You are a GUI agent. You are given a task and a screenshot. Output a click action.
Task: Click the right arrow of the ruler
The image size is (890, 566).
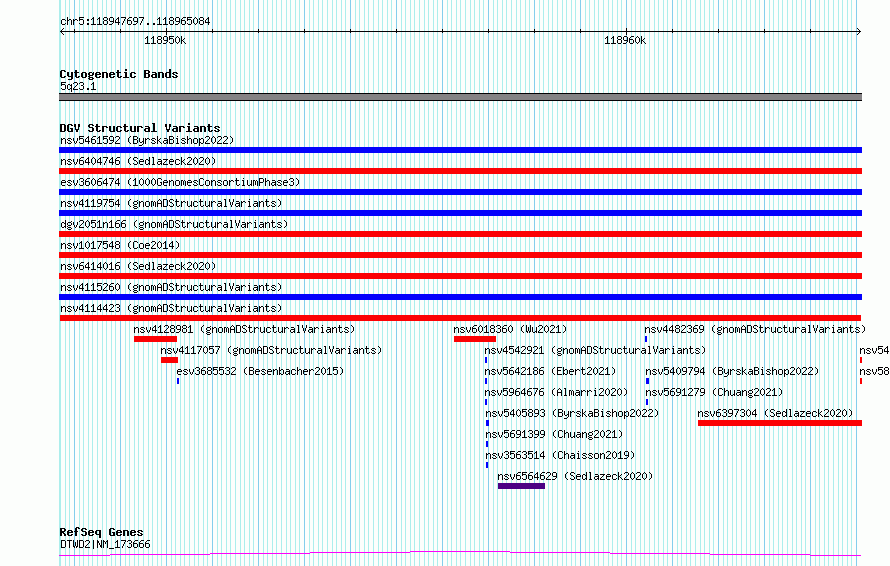coord(859,32)
